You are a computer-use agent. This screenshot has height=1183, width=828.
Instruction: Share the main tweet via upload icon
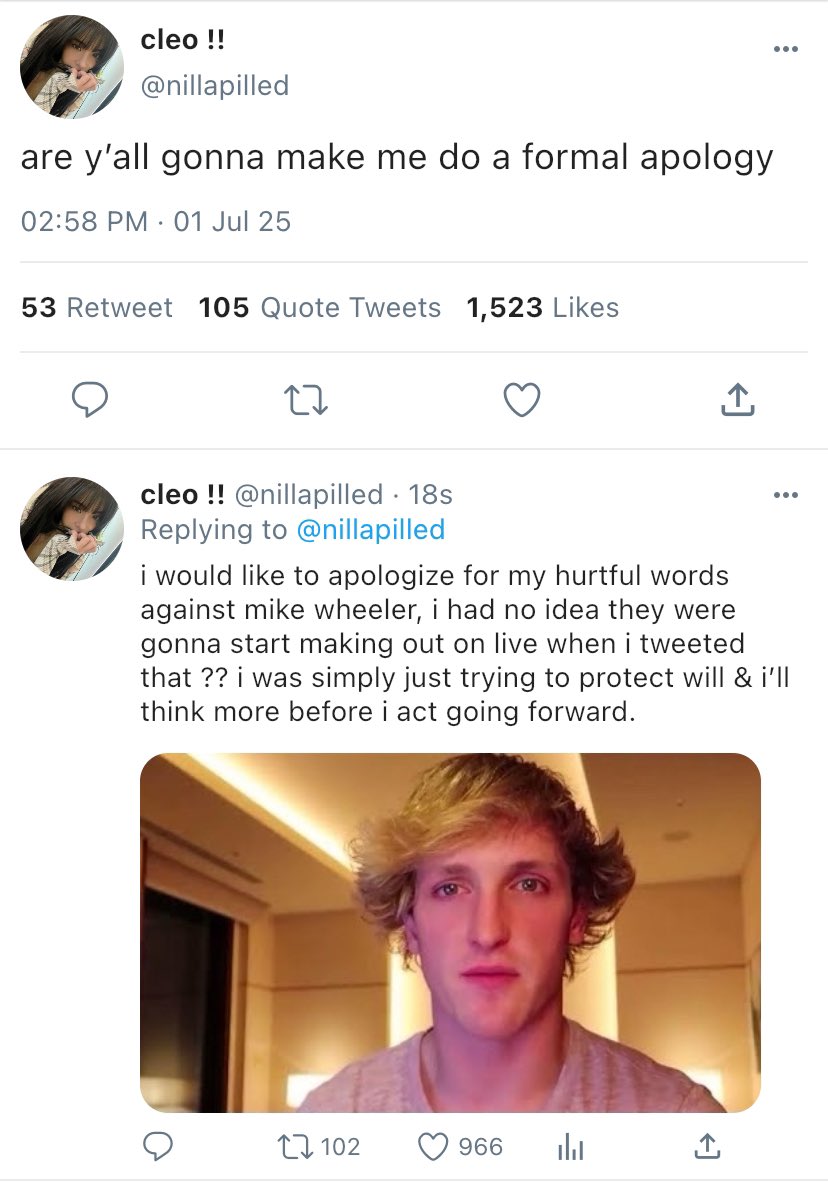(x=736, y=401)
